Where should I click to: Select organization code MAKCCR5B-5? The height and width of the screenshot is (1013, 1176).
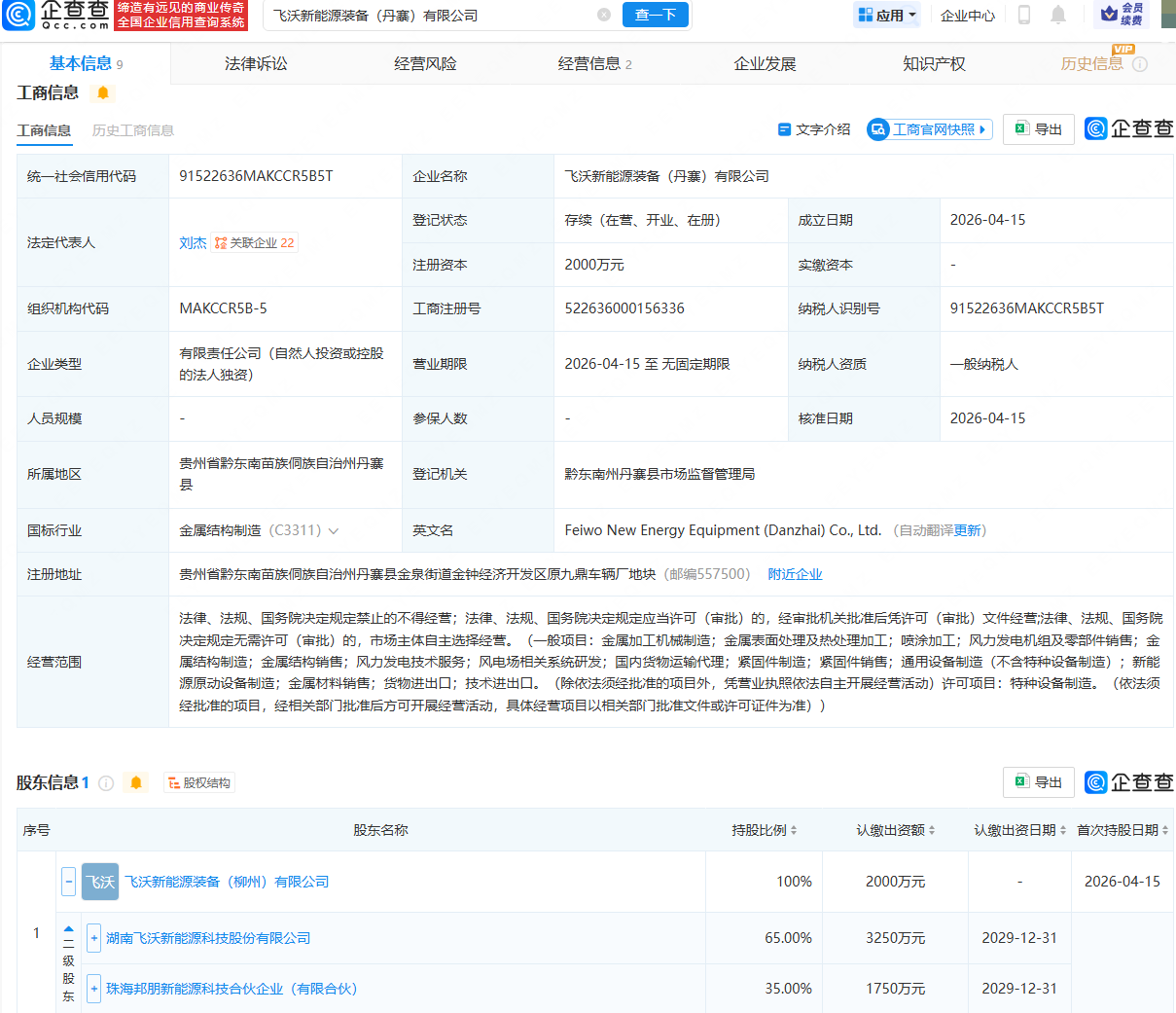pos(223,308)
